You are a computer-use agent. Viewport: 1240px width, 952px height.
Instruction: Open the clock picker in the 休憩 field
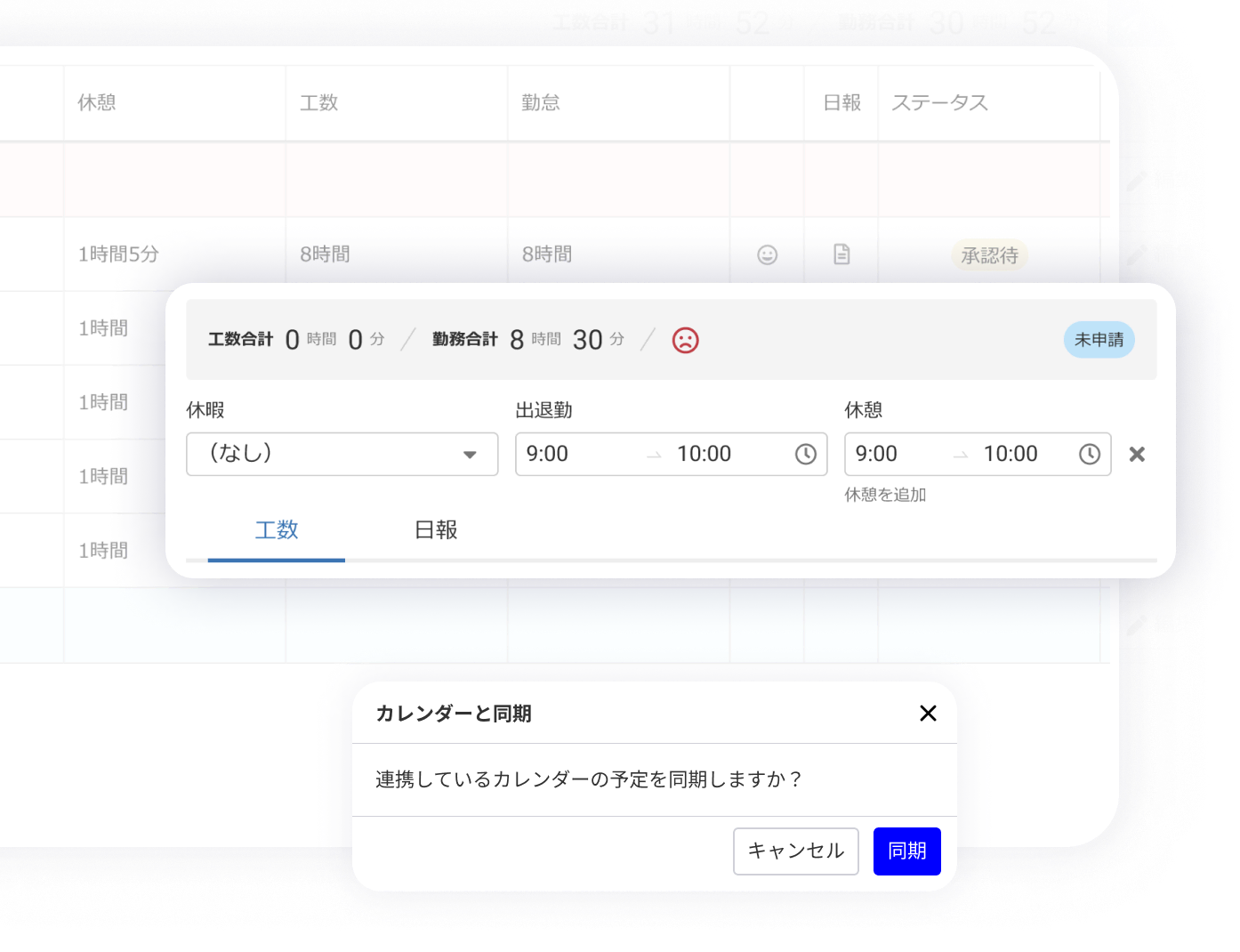pyautogui.click(x=1089, y=455)
